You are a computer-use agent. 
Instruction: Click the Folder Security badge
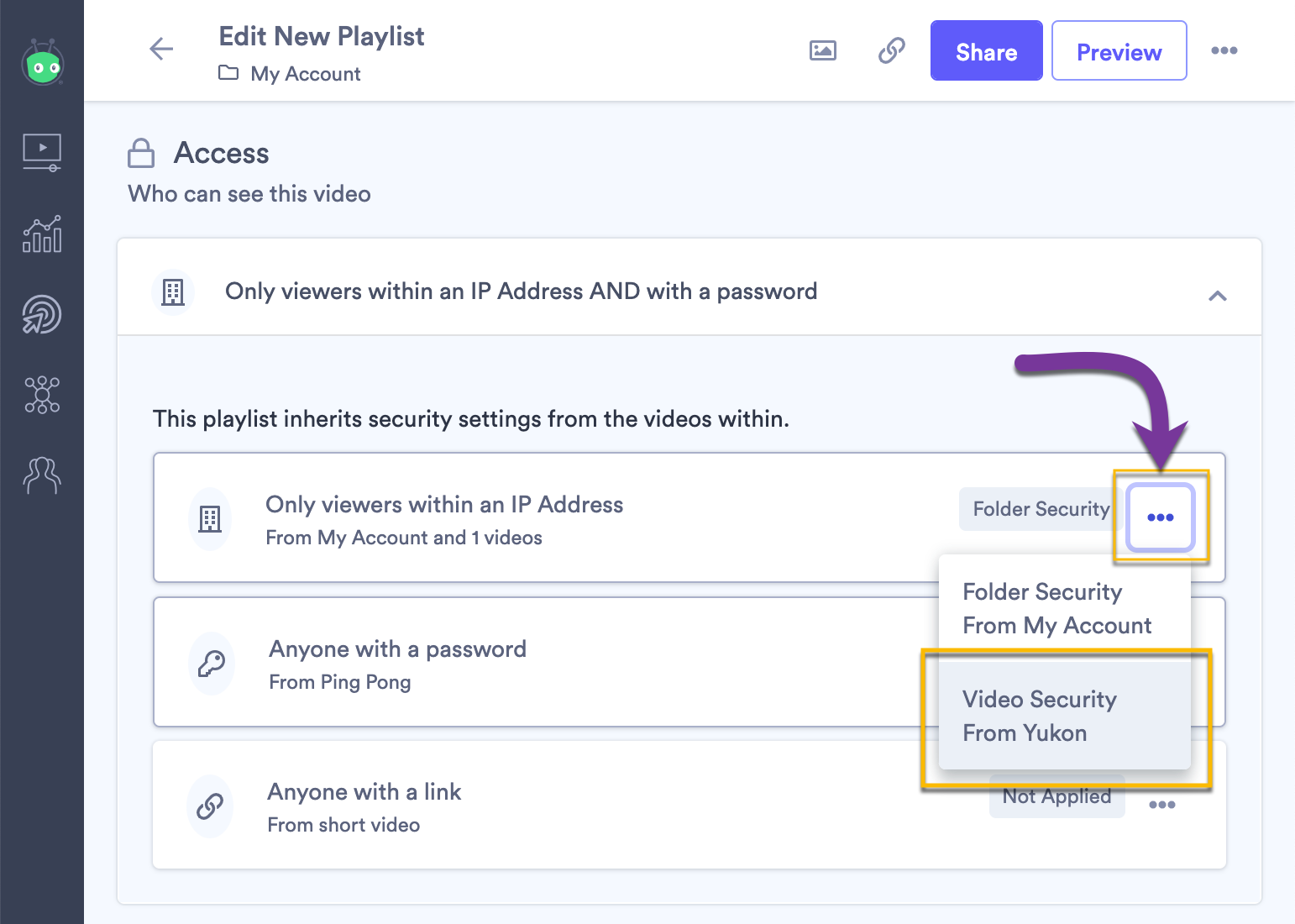1040,509
